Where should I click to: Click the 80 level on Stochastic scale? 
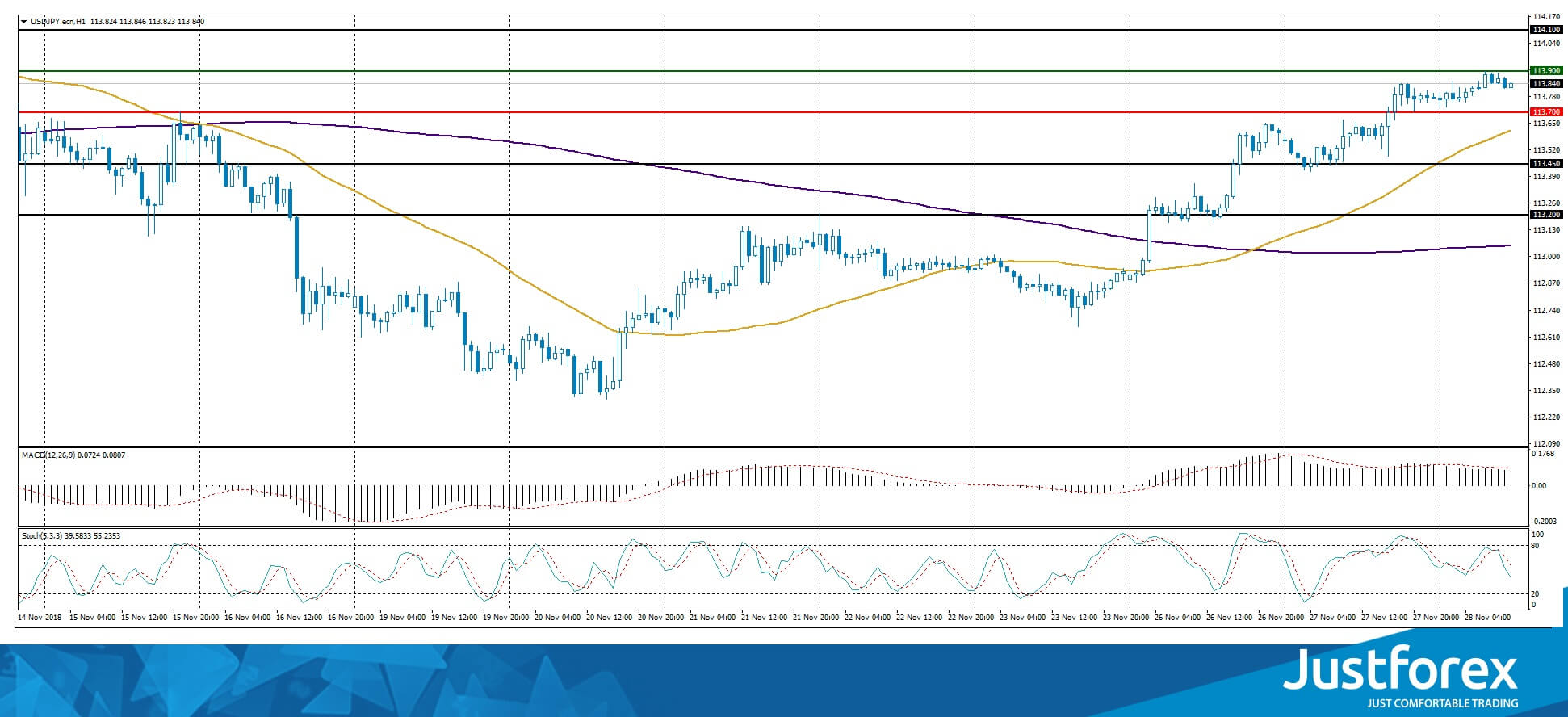1535,546
